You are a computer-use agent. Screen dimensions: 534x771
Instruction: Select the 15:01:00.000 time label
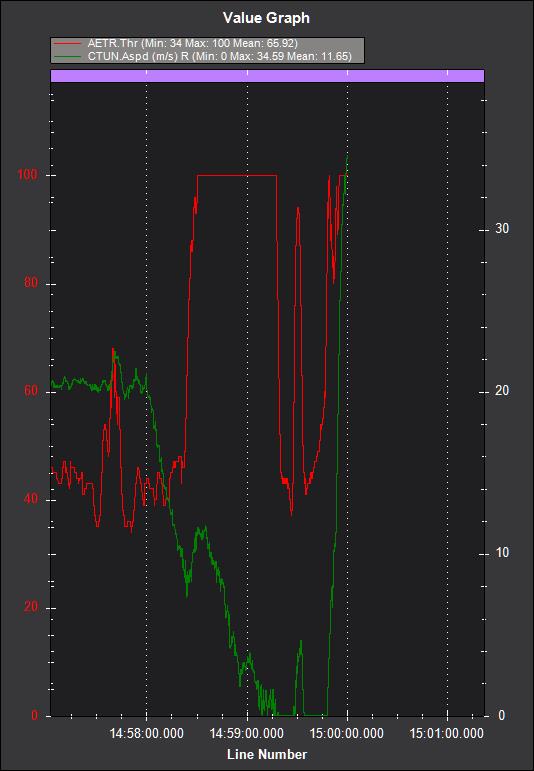pos(446,734)
